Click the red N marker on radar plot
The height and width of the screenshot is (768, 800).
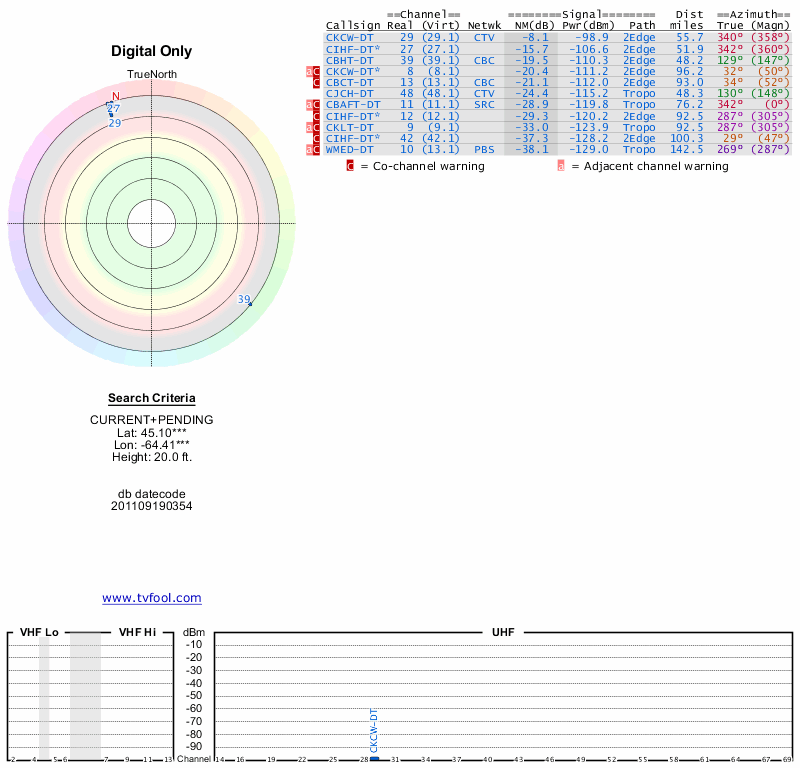point(116,96)
